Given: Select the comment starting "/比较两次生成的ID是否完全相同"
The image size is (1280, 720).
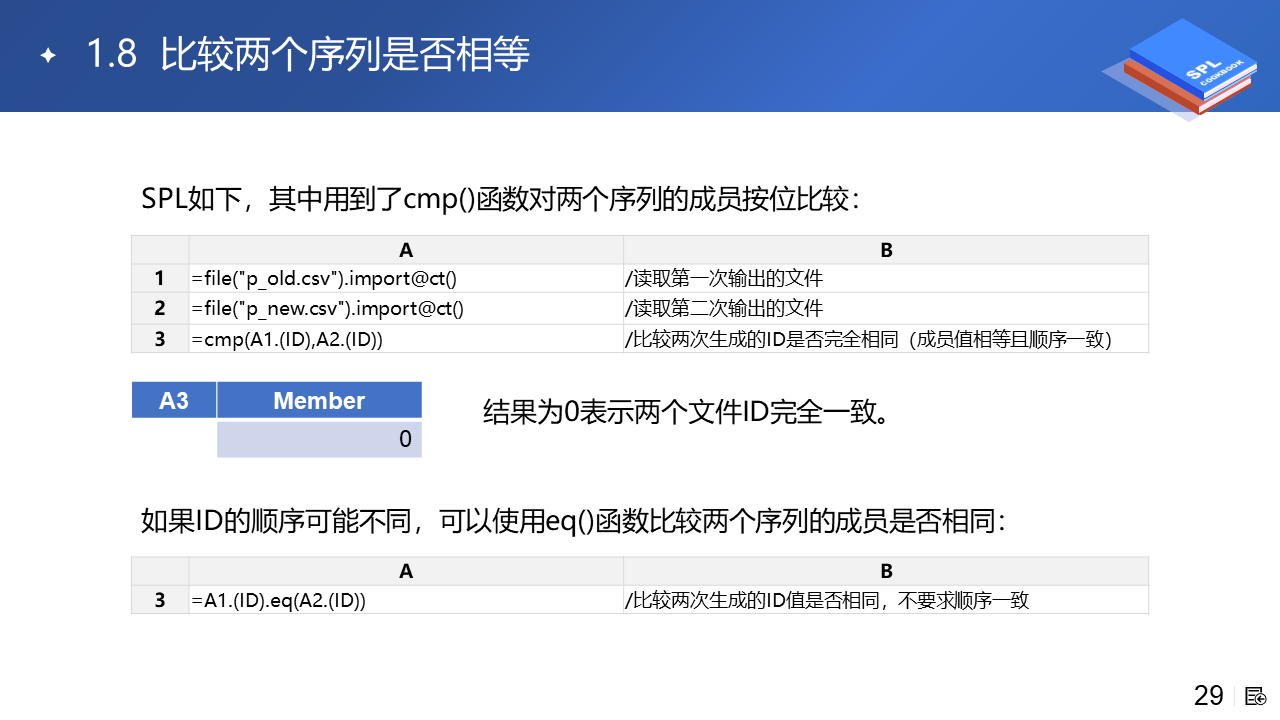Looking at the screenshot, I should pyautogui.click(x=869, y=338).
